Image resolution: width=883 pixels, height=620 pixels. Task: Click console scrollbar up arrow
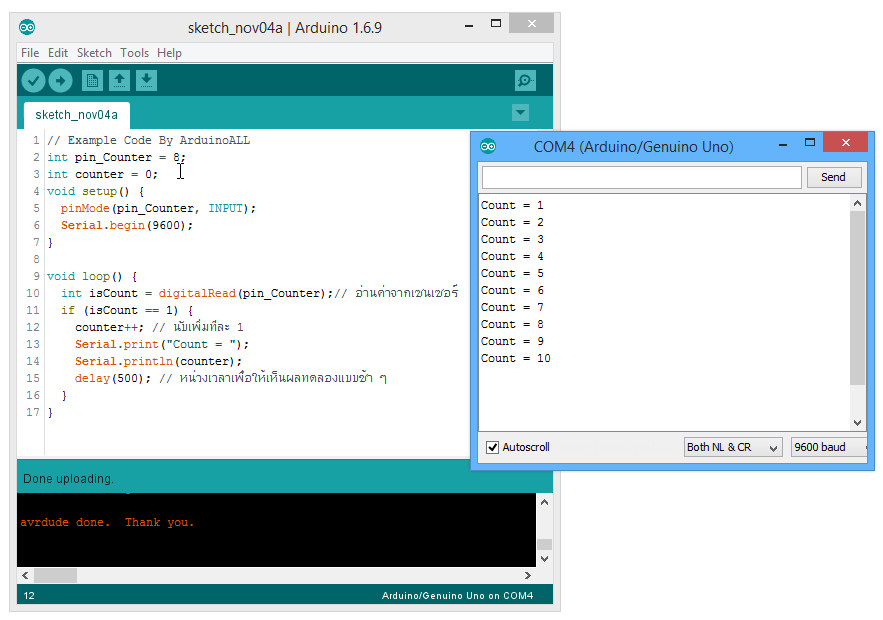click(544, 502)
